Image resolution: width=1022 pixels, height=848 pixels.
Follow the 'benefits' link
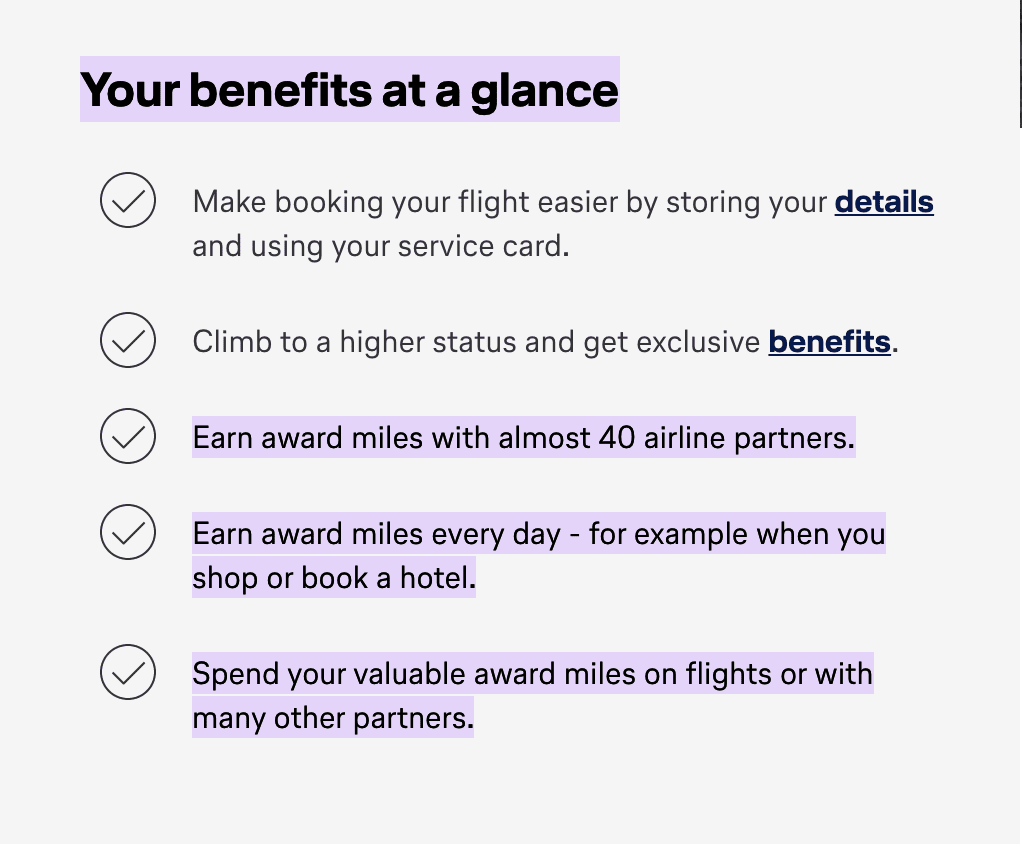(829, 342)
